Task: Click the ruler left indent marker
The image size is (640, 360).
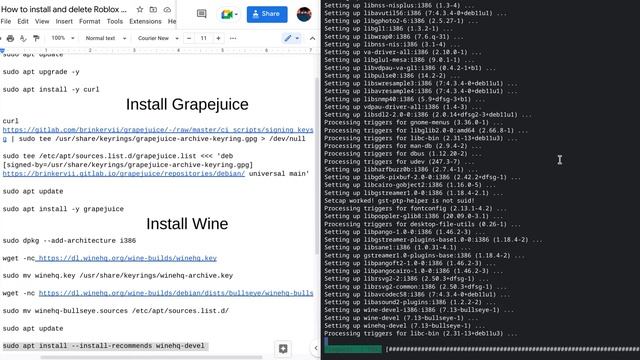Action: click(x=2, y=51)
